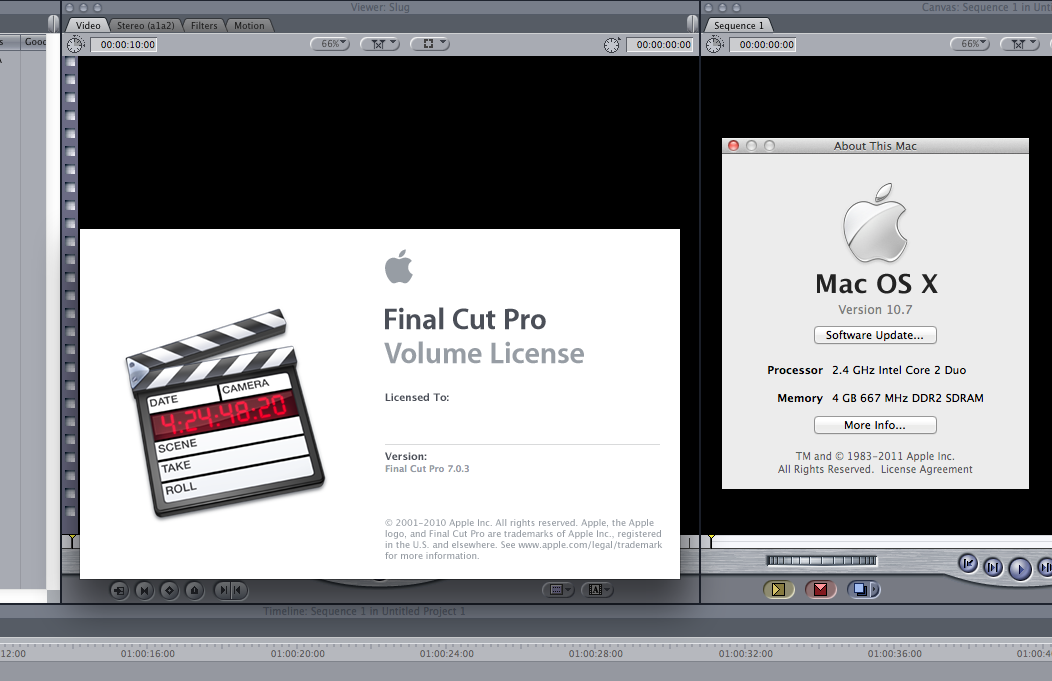Go to previous edit in the Canvas transport
This screenshot has height=681, width=1052.
coord(967,564)
